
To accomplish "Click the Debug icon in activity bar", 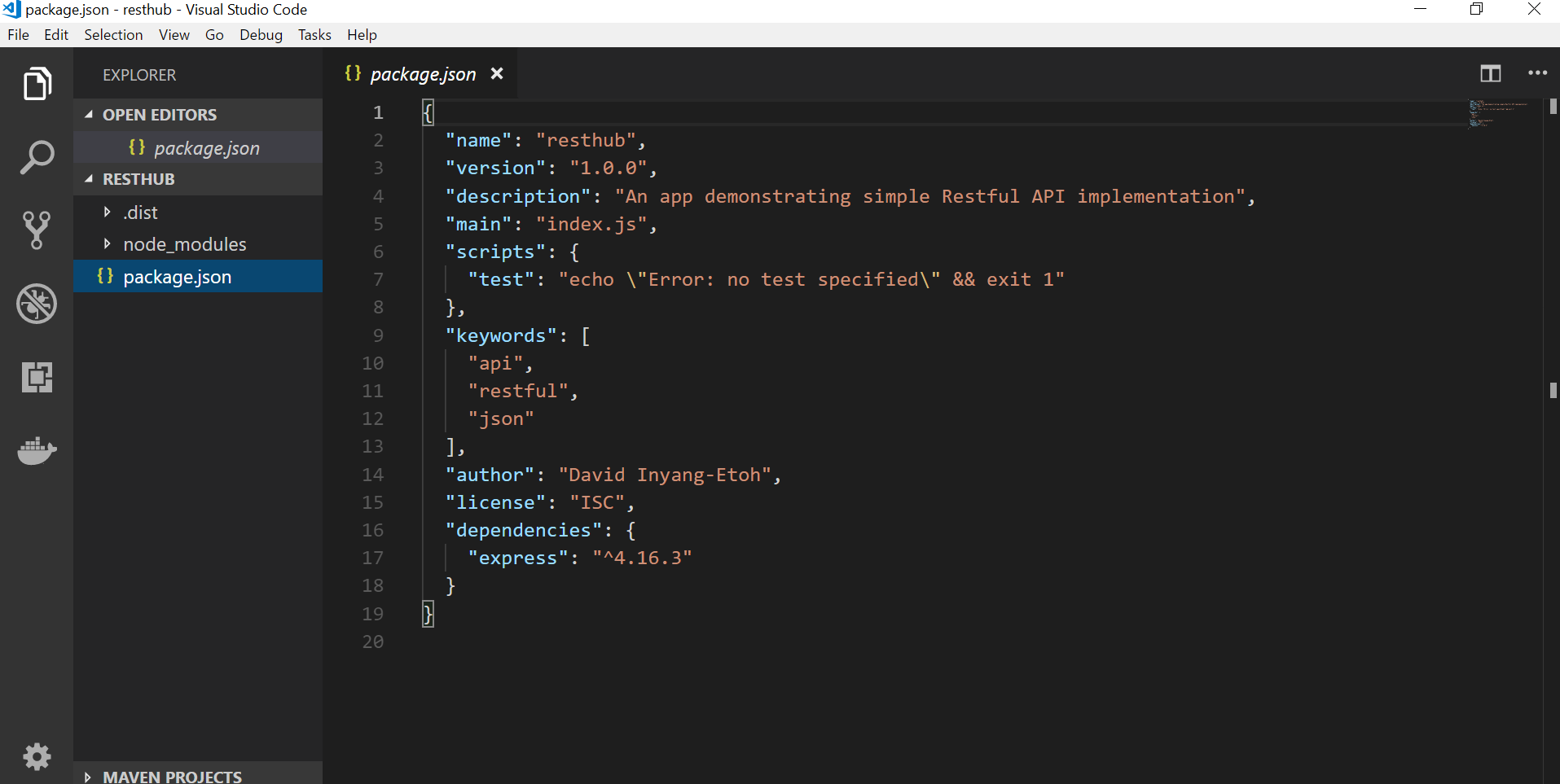I will click(37, 304).
